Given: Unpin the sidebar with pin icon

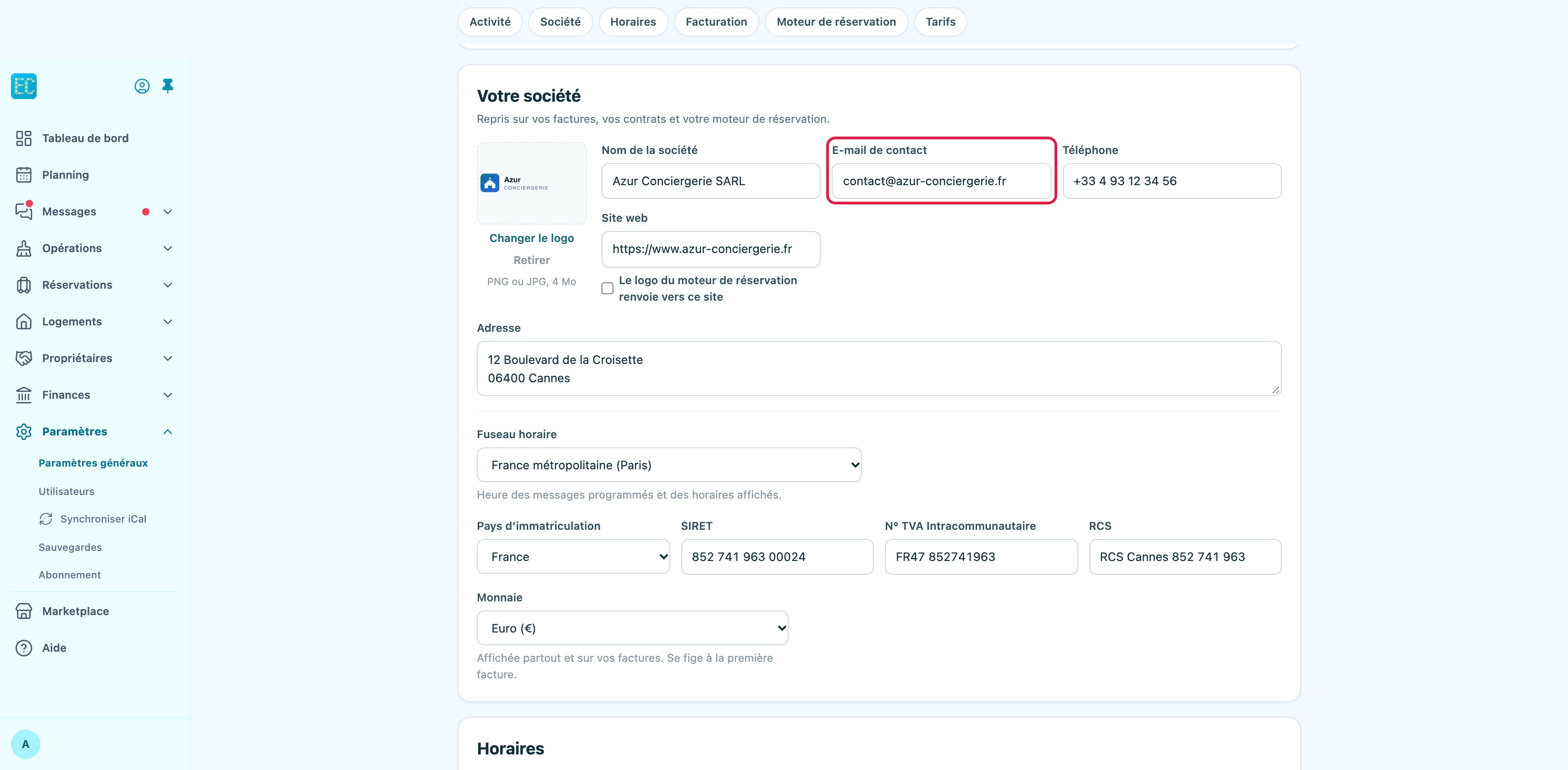Looking at the screenshot, I should (168, 87).
